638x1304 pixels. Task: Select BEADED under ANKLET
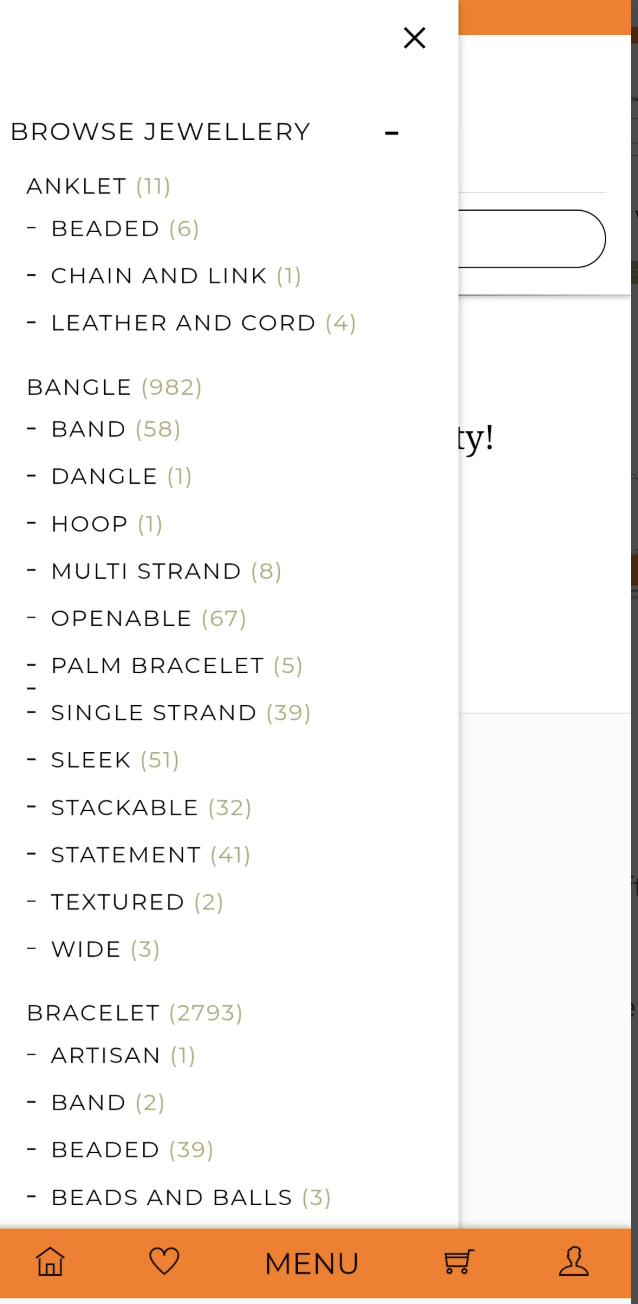coord(105,228)
